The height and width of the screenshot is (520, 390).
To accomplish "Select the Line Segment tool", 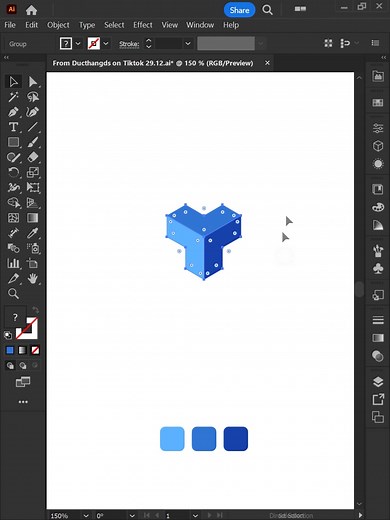I will point(33,127).
